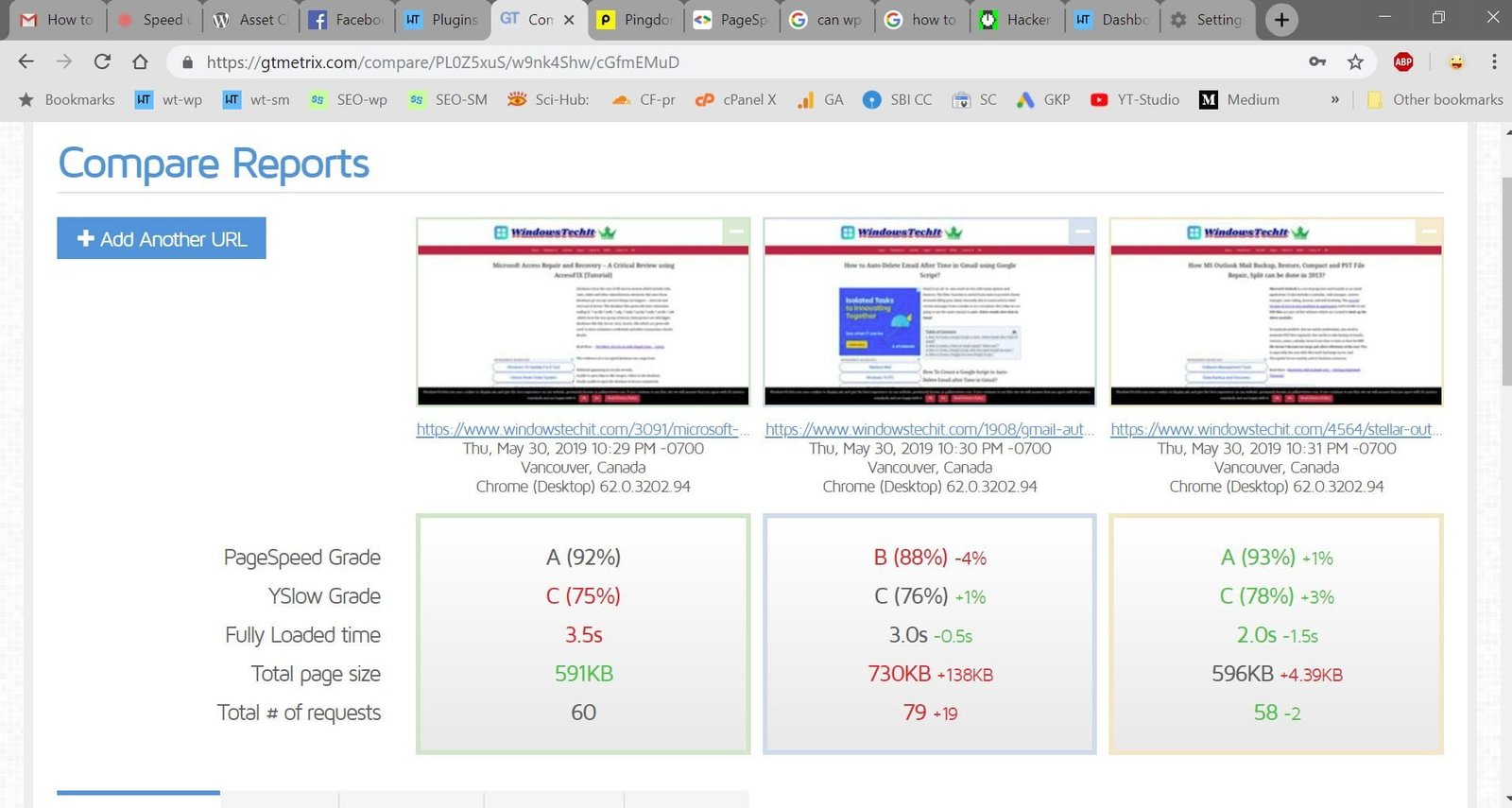
Task: Bookmark this page with the star icon
Action: click(1355, 62)
